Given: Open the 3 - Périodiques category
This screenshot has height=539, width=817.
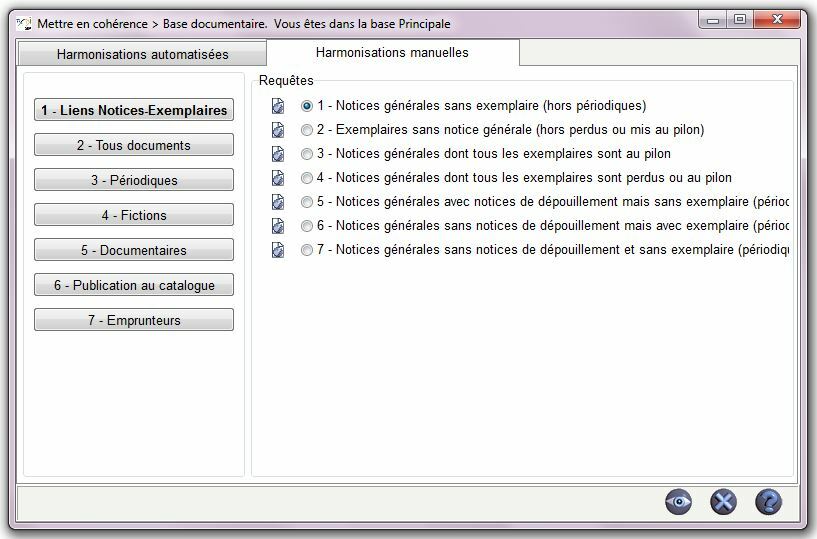Looking at the screenshot, I should click(134, 180).
